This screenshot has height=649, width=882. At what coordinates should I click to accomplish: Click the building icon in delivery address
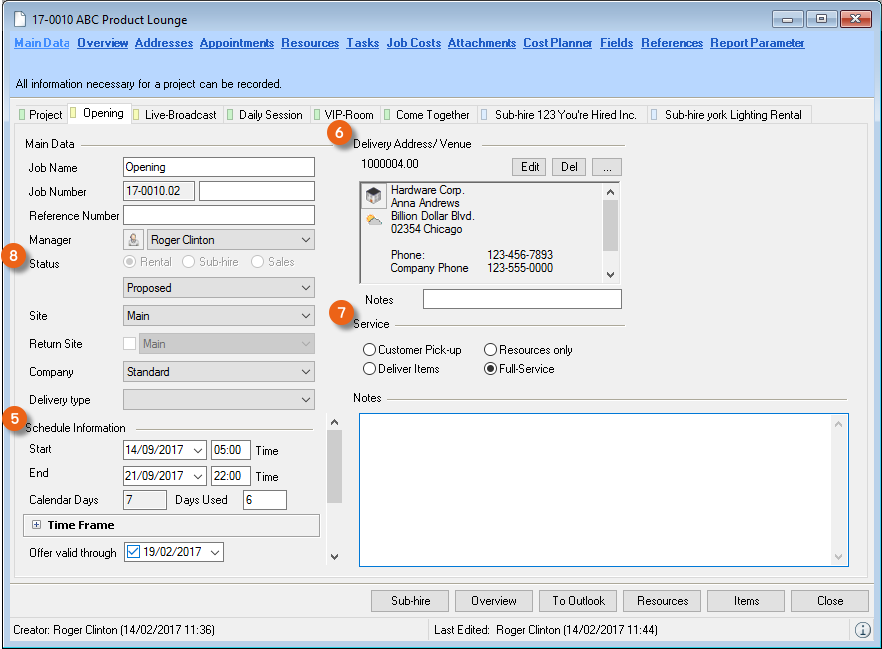[x=374, y=196]
